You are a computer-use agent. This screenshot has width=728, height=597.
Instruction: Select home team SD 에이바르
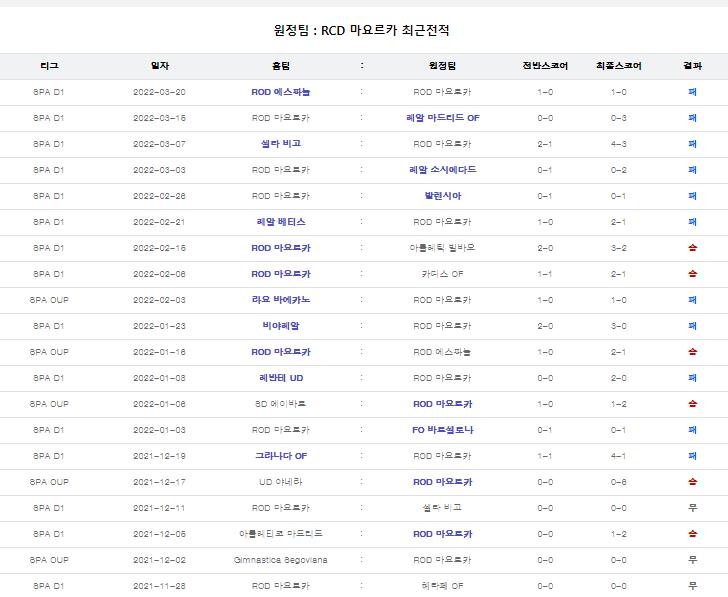(280, 404)
